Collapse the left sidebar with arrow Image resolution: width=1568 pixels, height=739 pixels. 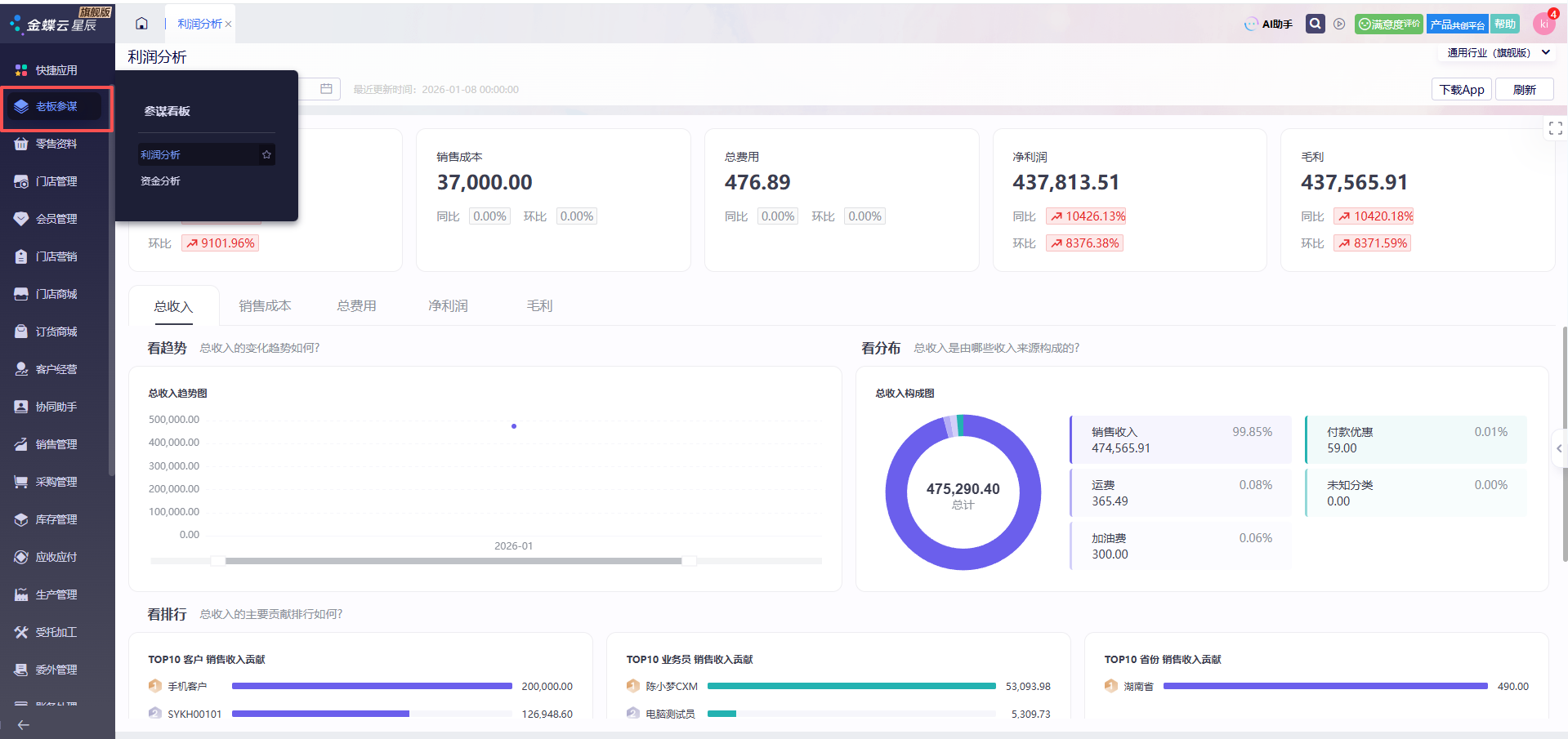[23, 724]
